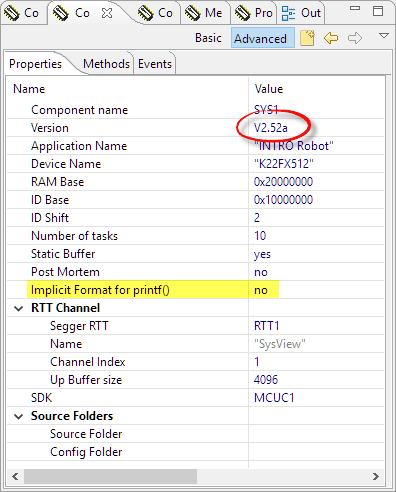Toggle Implicit Format for printf() value
Image resolution: width=396 pixels, height=492 pixels.
click(261, 290)
